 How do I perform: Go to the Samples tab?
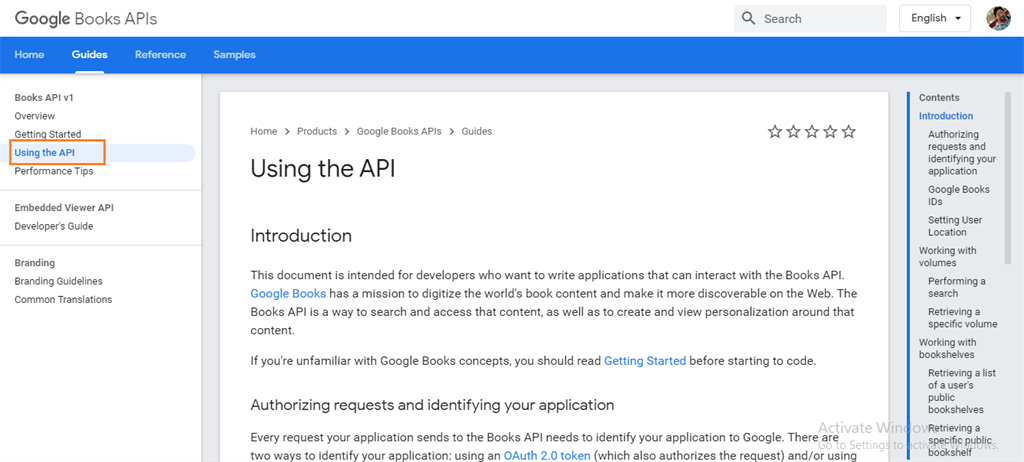pyautogui.click(x=234, y=55)
